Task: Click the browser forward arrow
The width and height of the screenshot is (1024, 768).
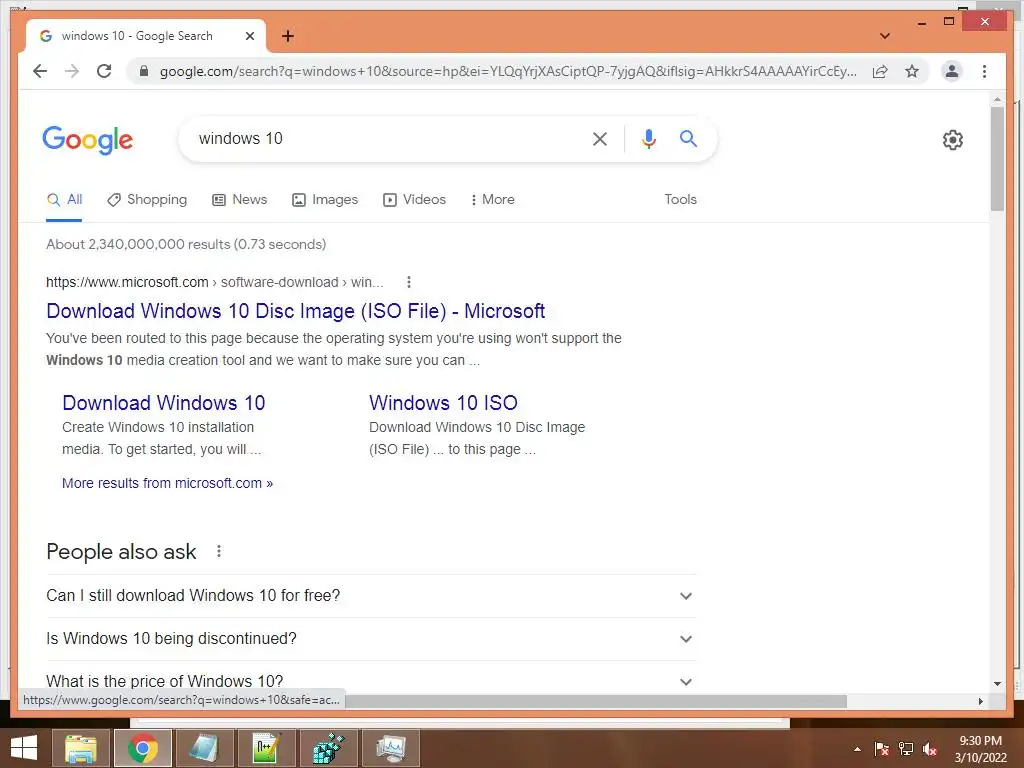Action: click(x=72, y=71)
